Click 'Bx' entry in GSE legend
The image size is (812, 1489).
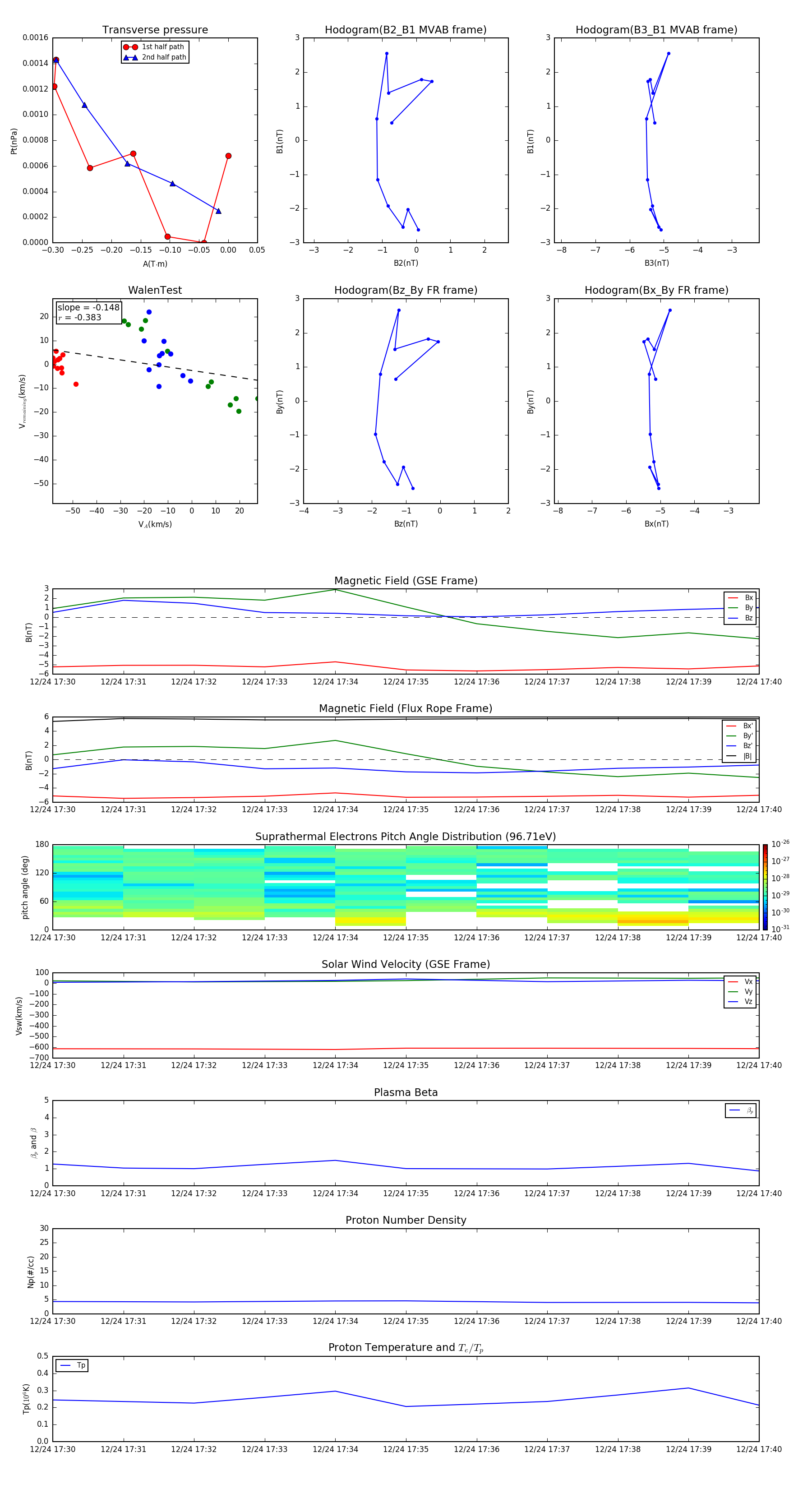pos(740,598)
